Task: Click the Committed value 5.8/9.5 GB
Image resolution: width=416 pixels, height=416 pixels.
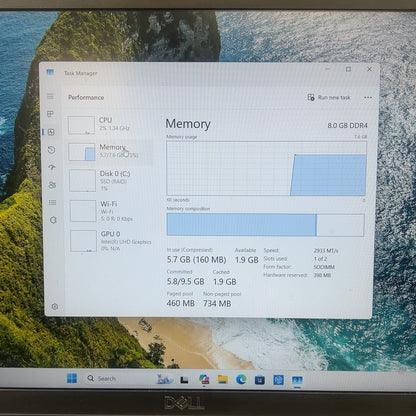Action: [186, 282]
